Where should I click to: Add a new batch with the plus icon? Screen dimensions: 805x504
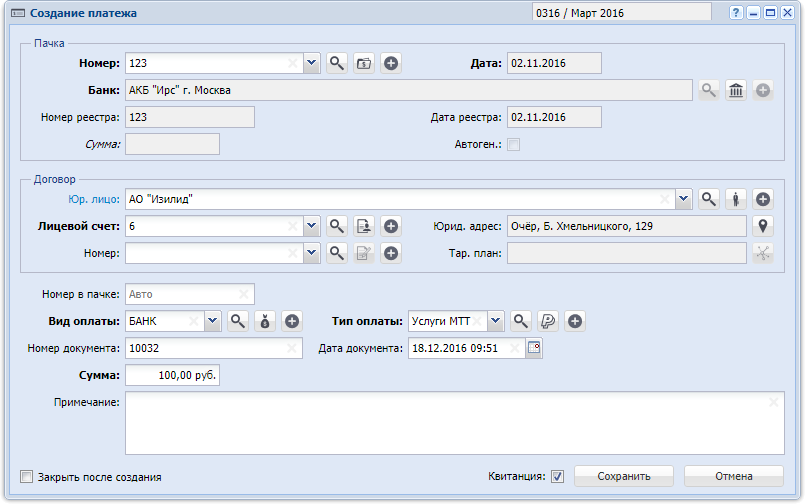pos(391,63)
